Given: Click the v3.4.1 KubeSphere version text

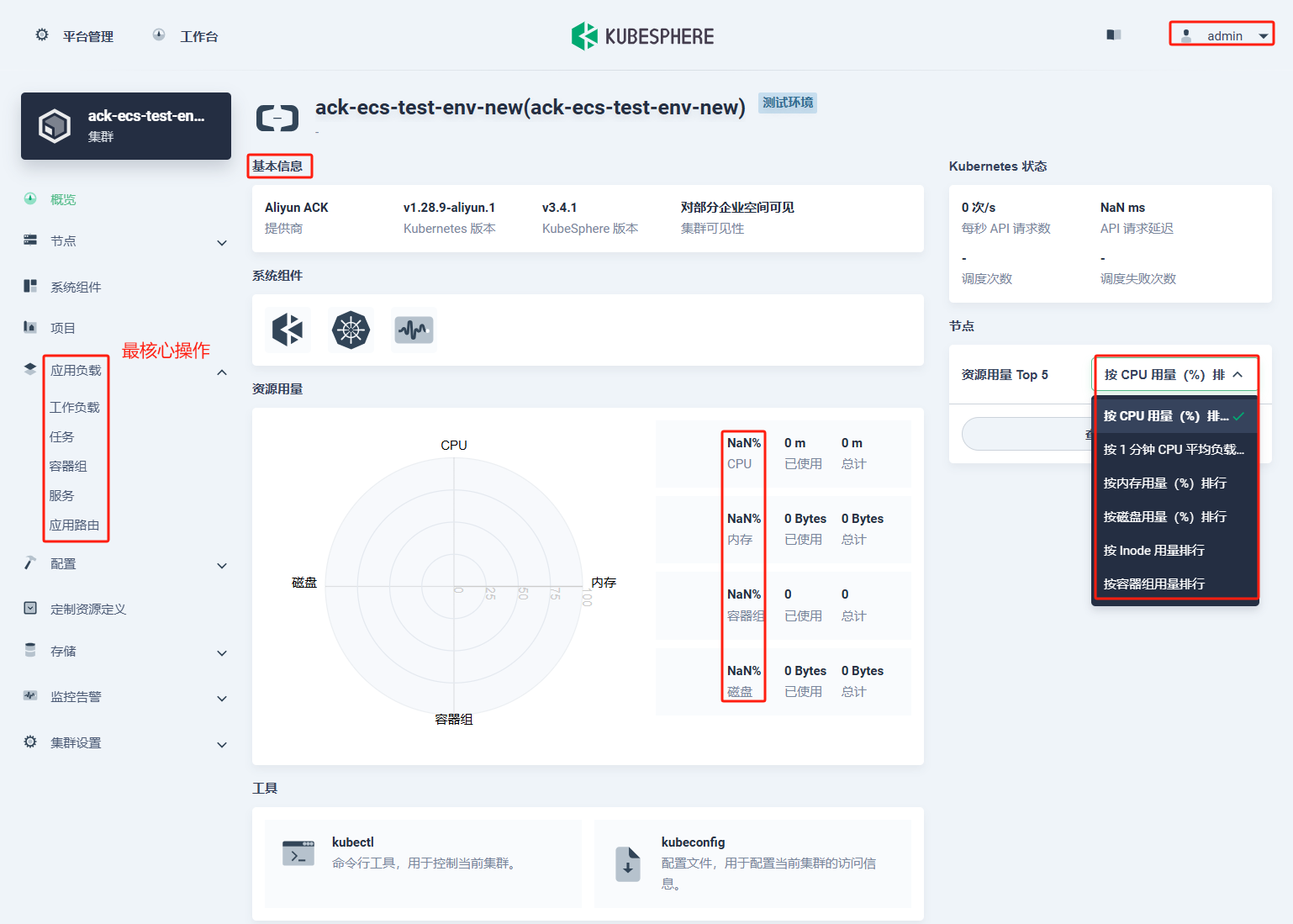Looking at the screenshot, I should pos(559,207).
